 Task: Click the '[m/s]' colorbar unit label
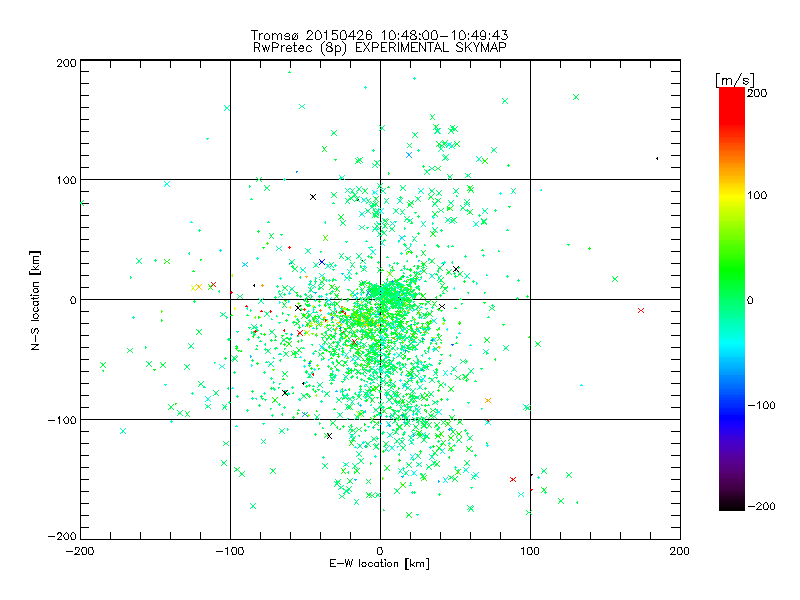(734, 80)
